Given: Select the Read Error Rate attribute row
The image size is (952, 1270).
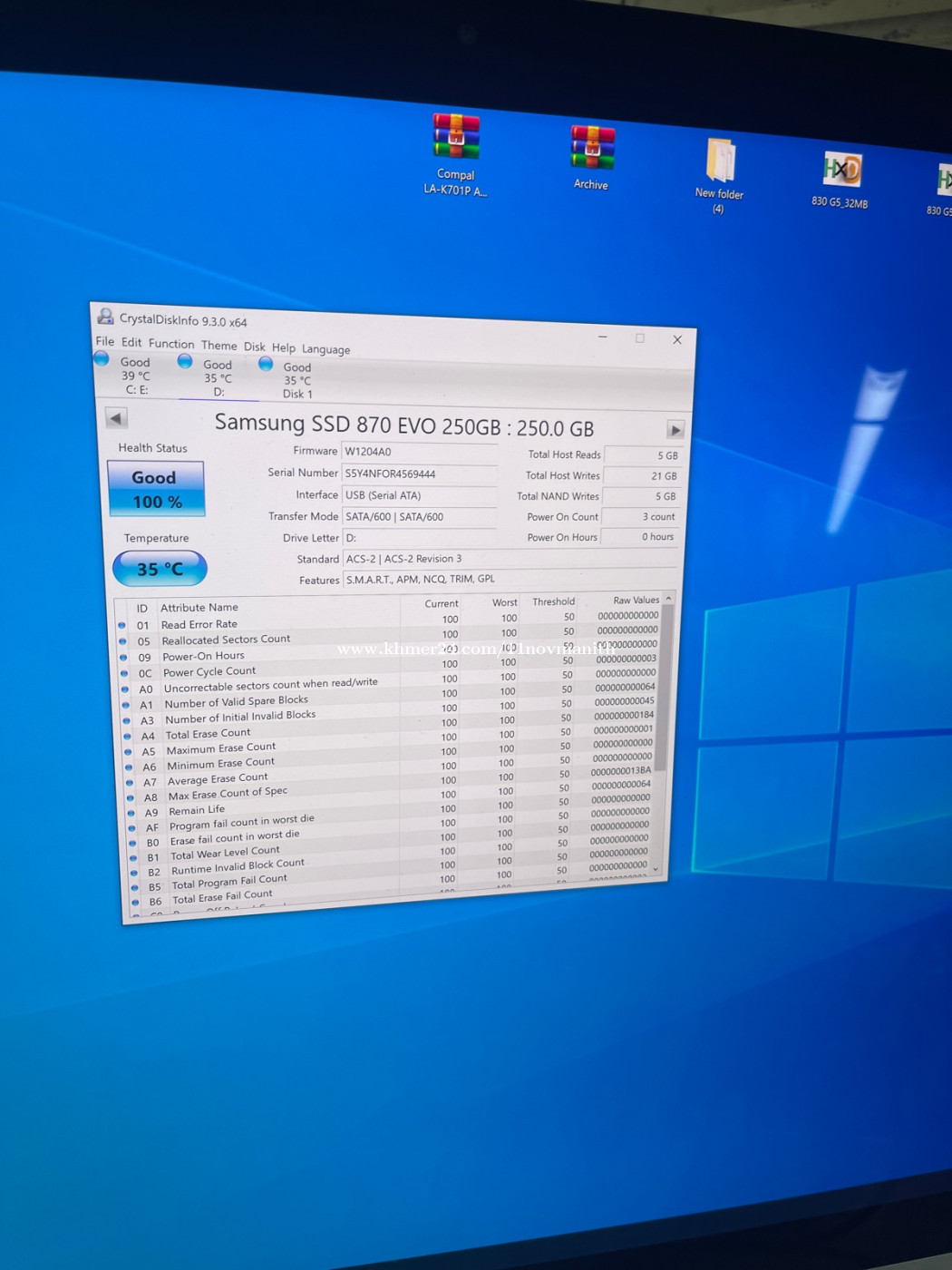Looking at the screenshot, I should (x=389, y=620).
